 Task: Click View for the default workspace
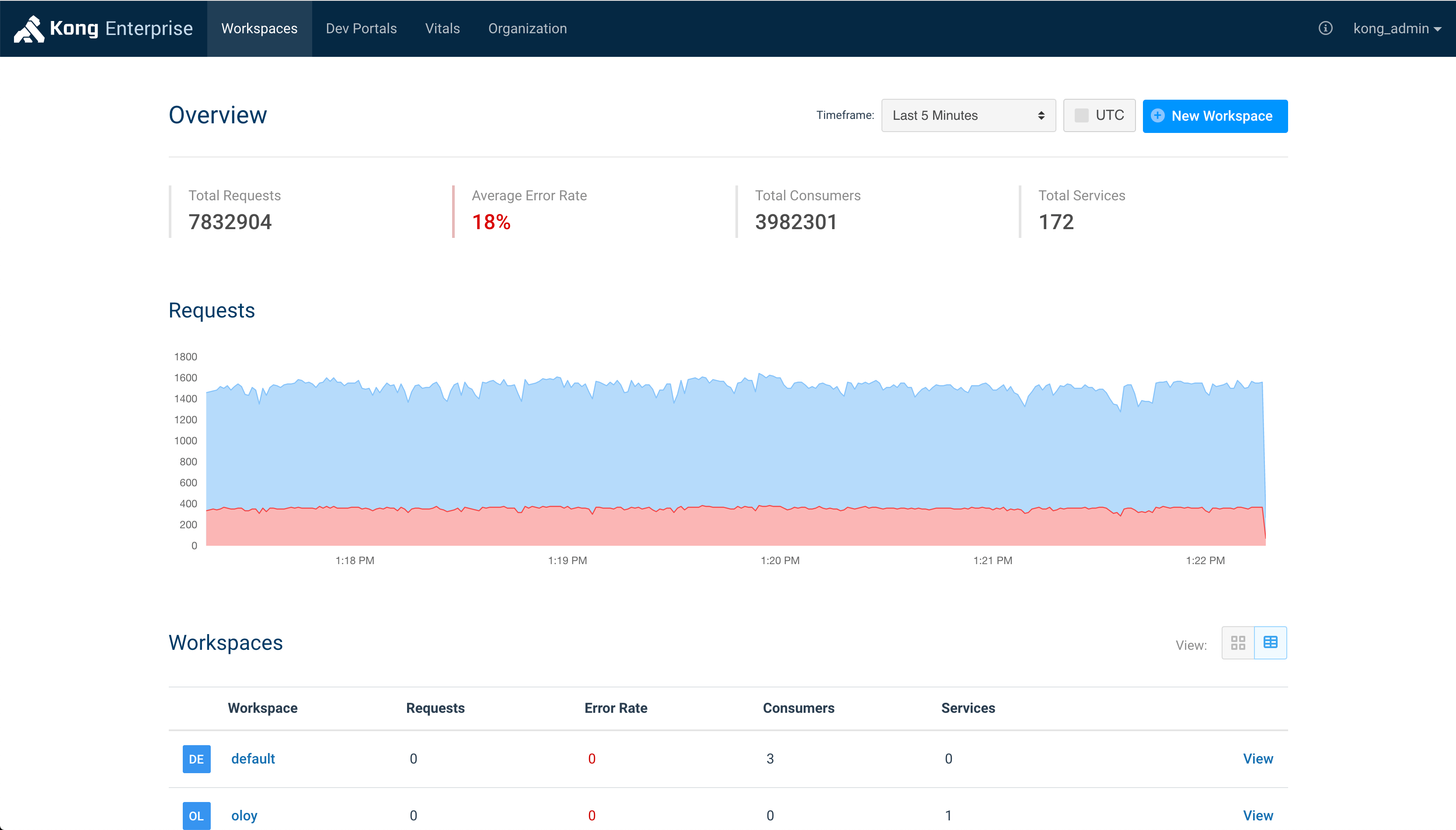click(1257, 759)
